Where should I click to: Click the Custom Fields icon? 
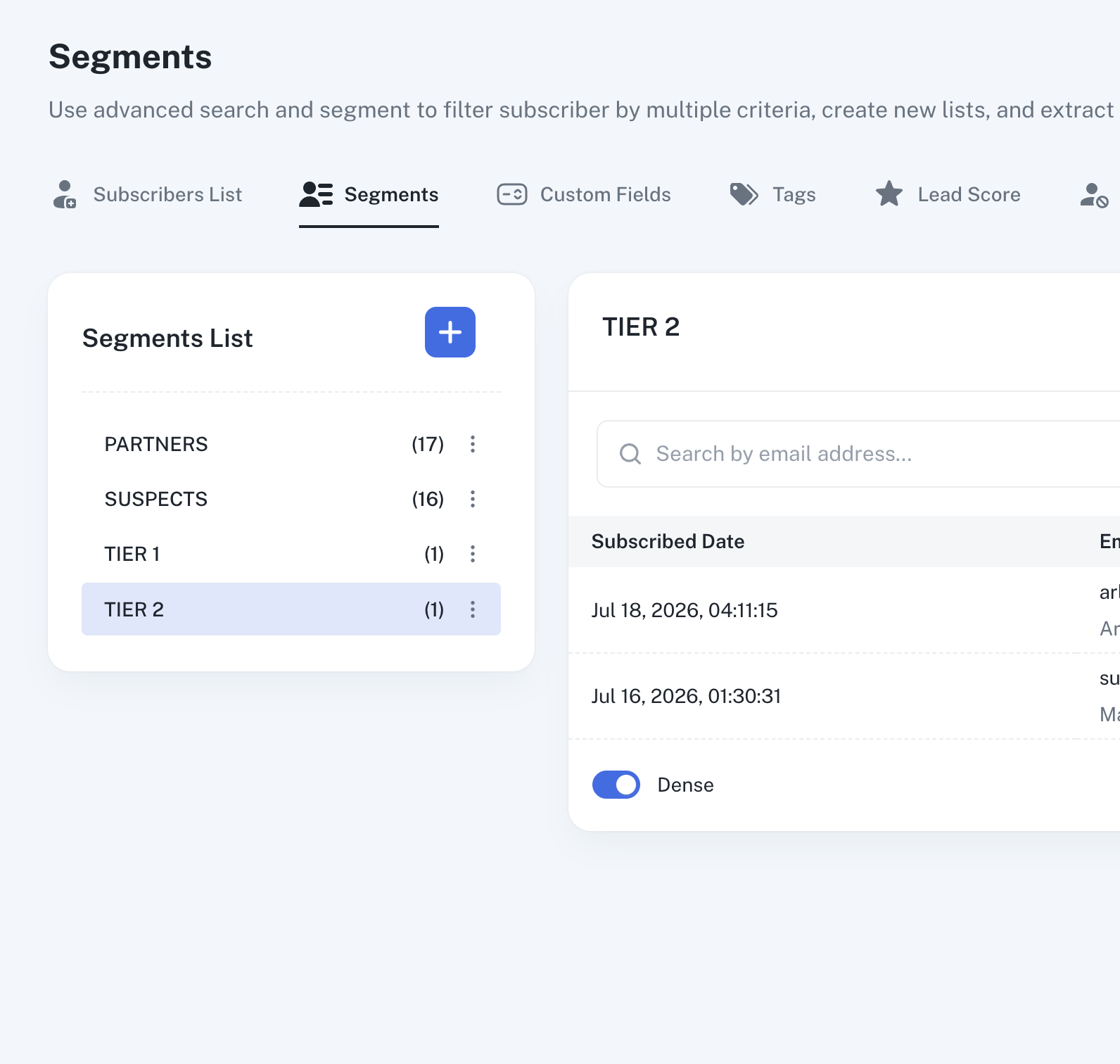[512, 194]
